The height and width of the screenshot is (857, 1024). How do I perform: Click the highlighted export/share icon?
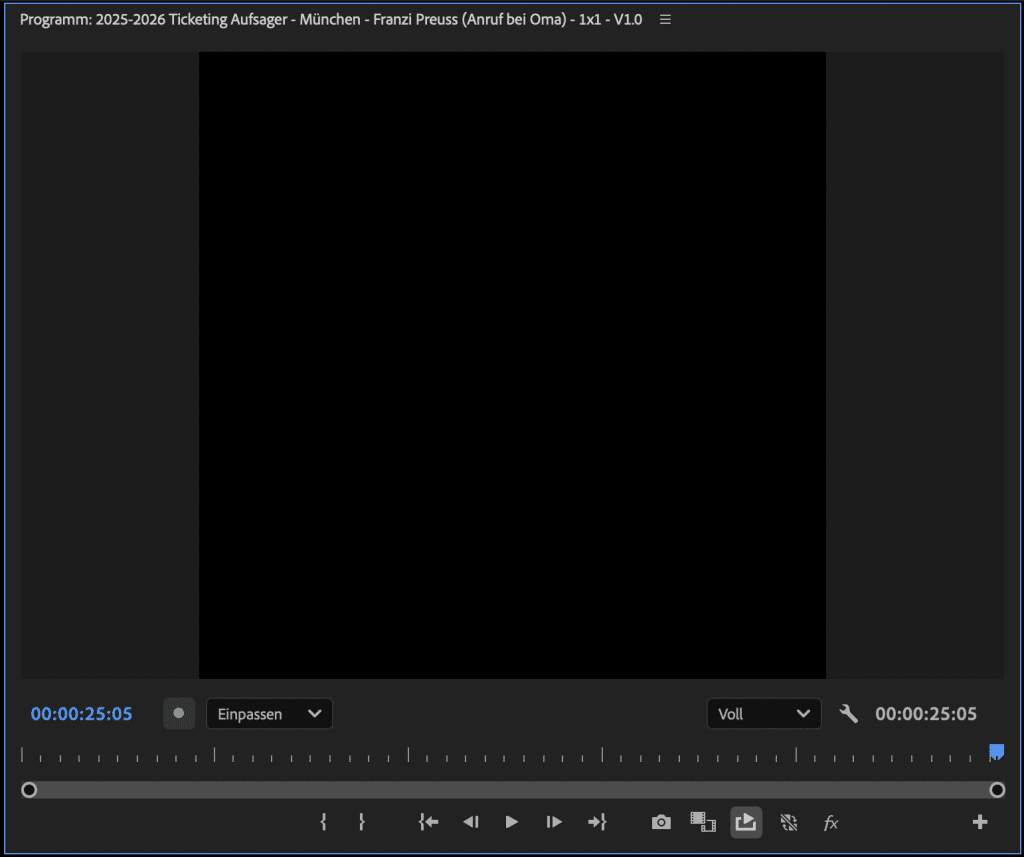coord(746,822)
